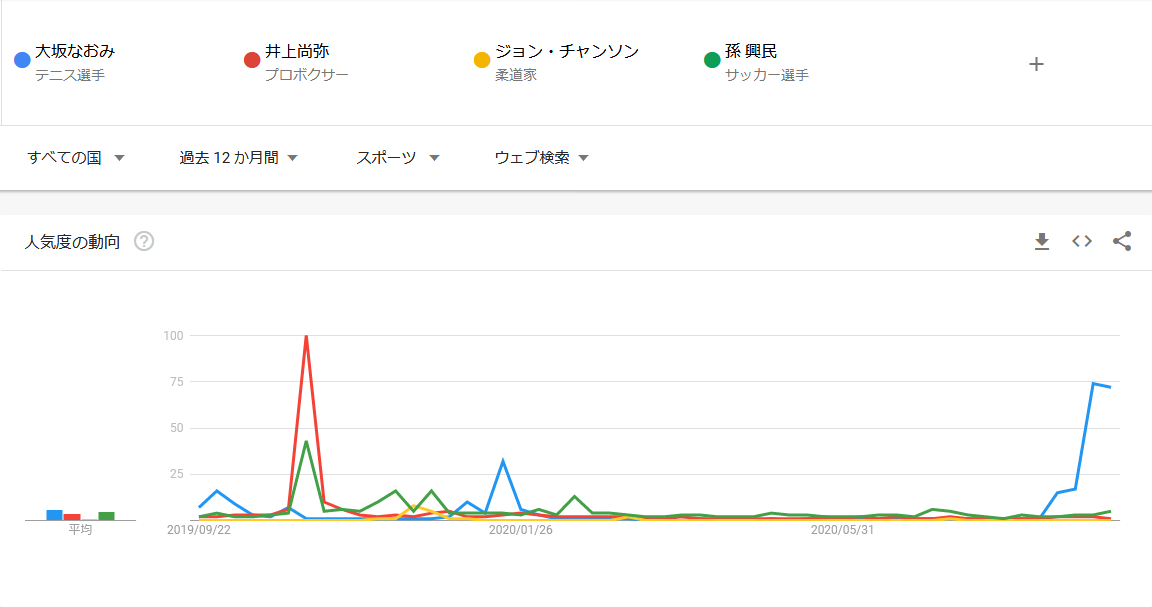Click the red dot beside 井上尚弥
Viewport: 1152px width, 607px height.
click(252, 60)
